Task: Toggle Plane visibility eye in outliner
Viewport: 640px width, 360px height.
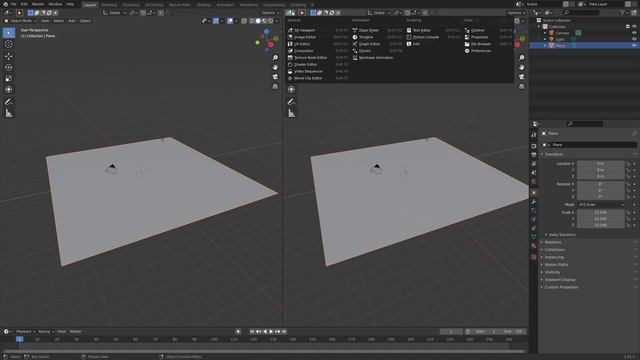Action: [634, 46]
